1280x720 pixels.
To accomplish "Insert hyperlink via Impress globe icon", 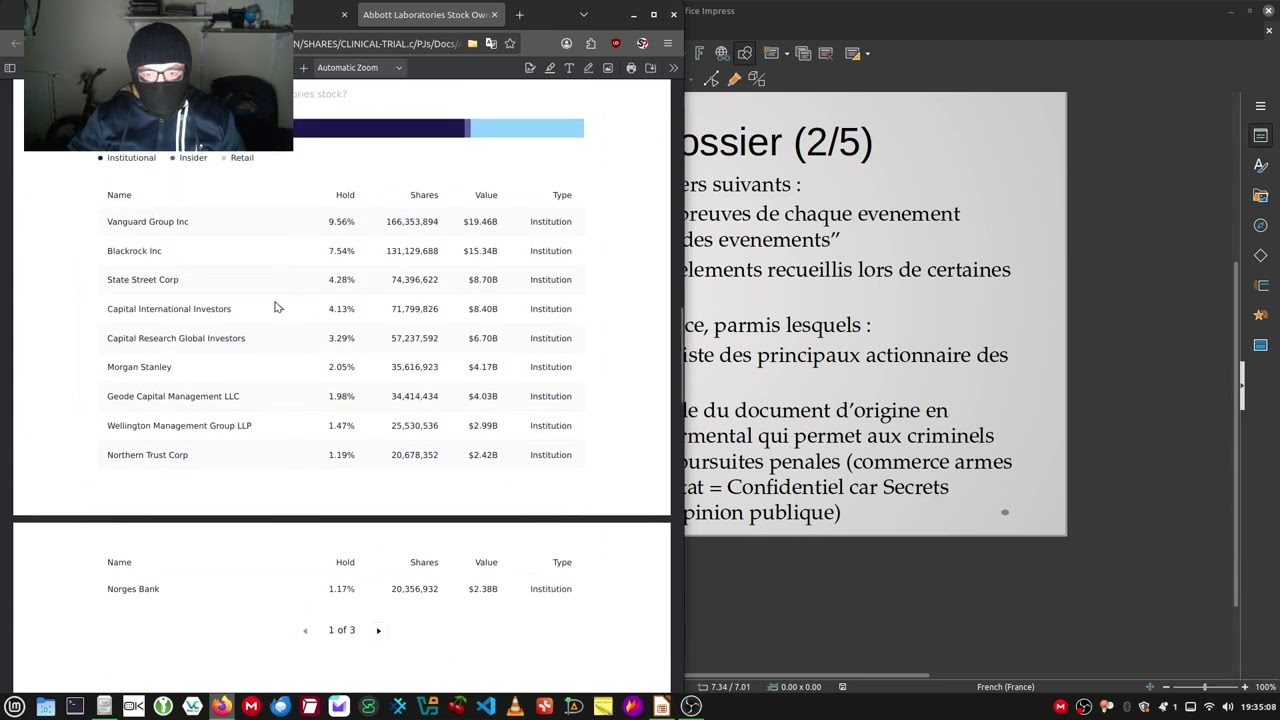I will click(722, 53).
